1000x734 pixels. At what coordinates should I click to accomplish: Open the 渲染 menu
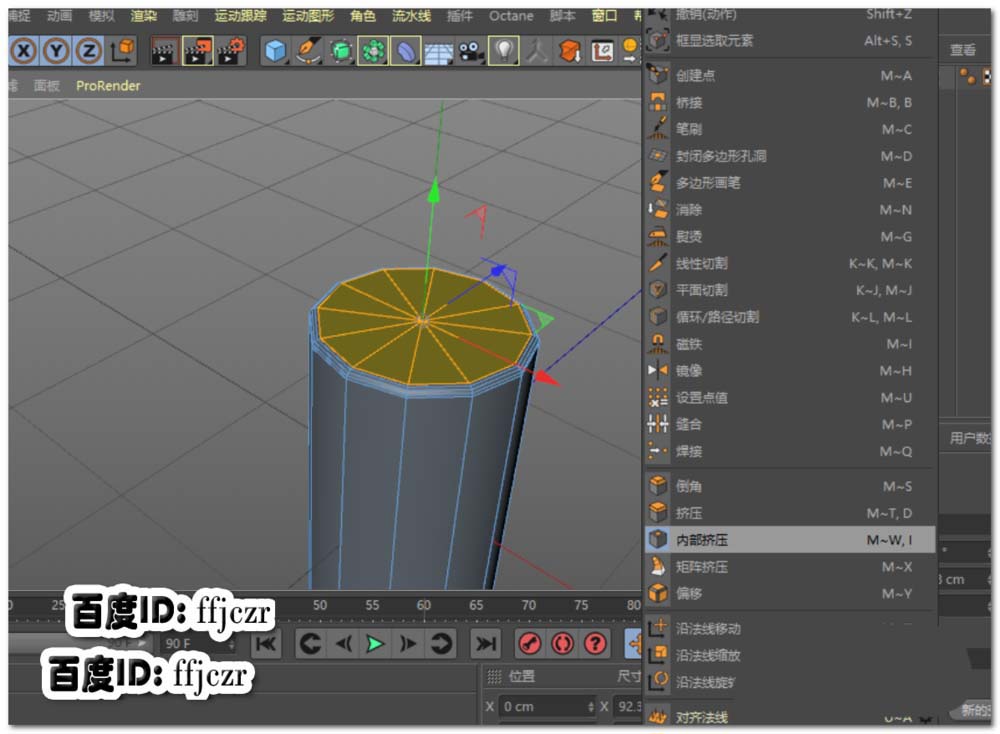pyautogui.click(x=143, y=15)
